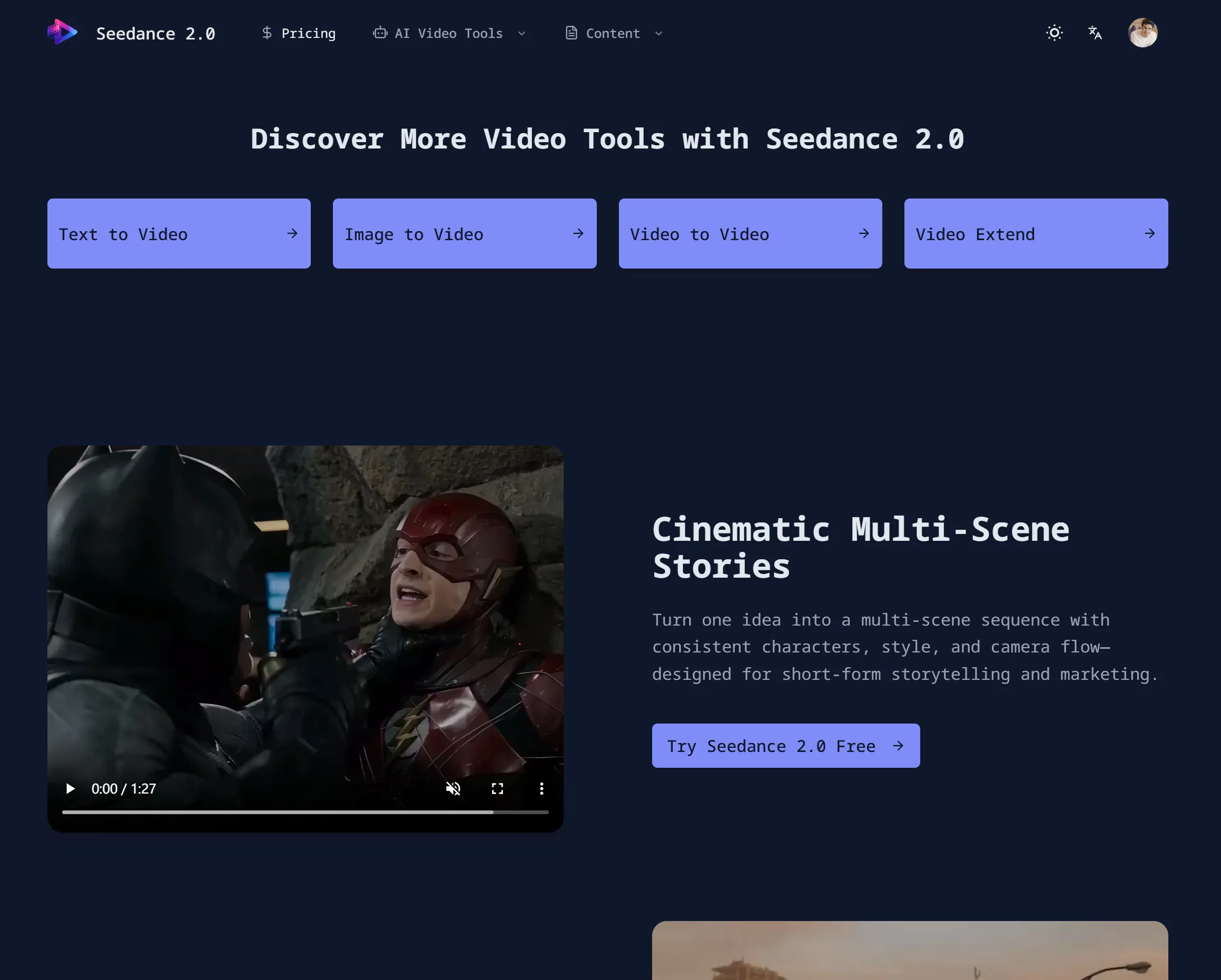This screenshot has height=980, width=1221.
Task: Expand the AI Video Tools dropdown chevron
Action: click(x=521, y=33)
